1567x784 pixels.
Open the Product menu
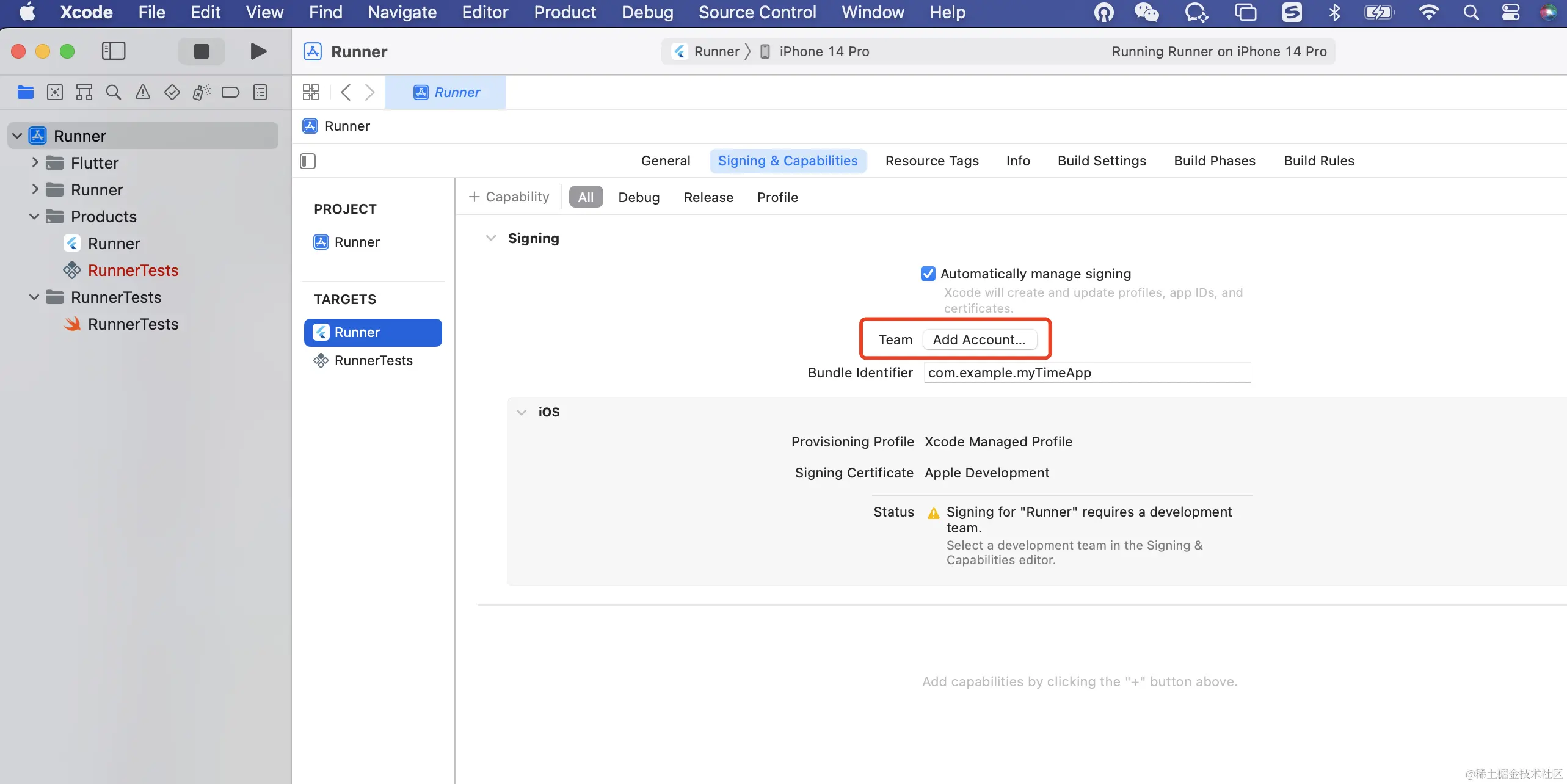[x=564, y=12]
